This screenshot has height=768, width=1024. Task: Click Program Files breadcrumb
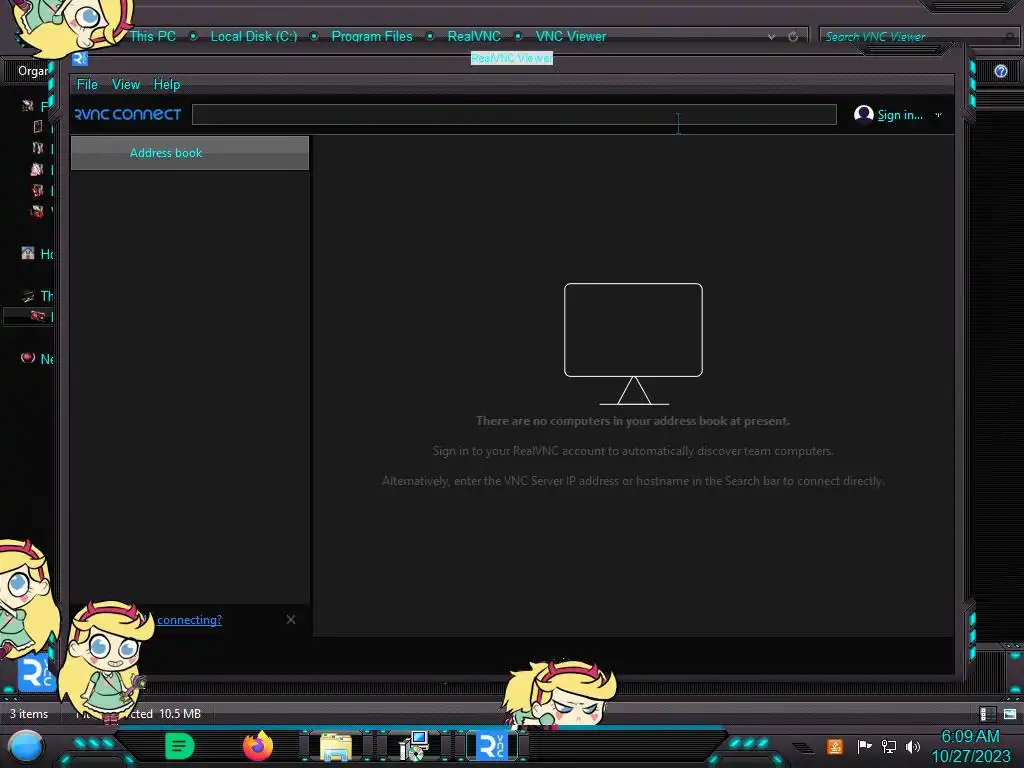pos(372,37)
